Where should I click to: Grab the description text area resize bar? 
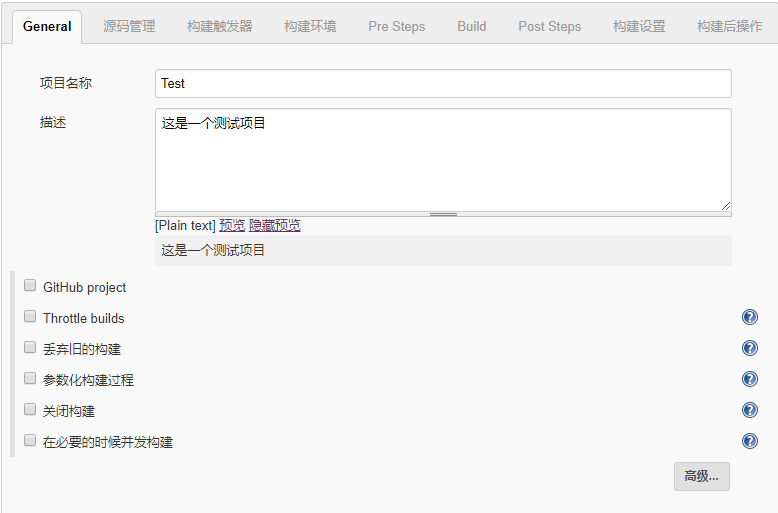click(443, 214)
